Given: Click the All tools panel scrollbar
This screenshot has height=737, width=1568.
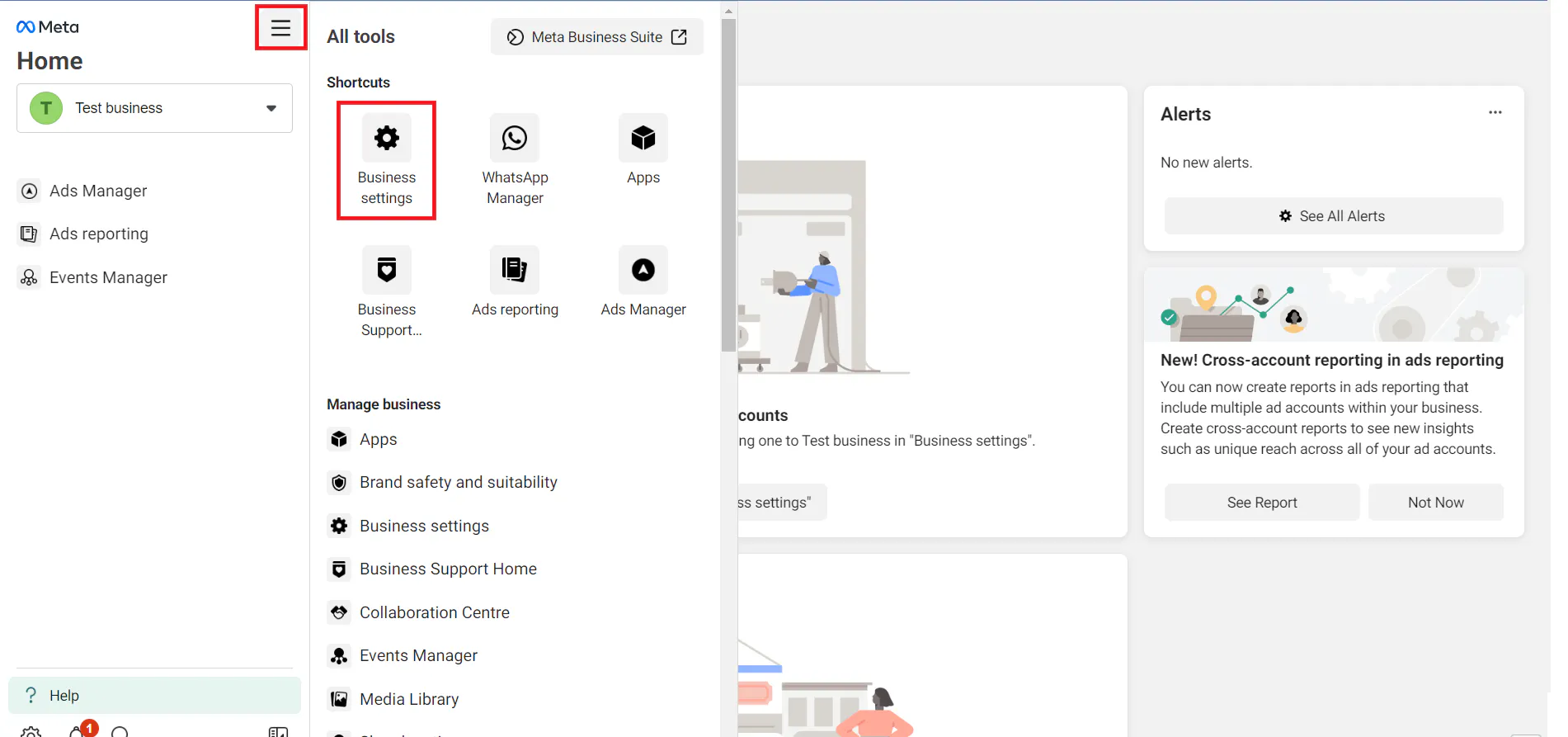Looking at the screenshot, I should click(728, 185).
